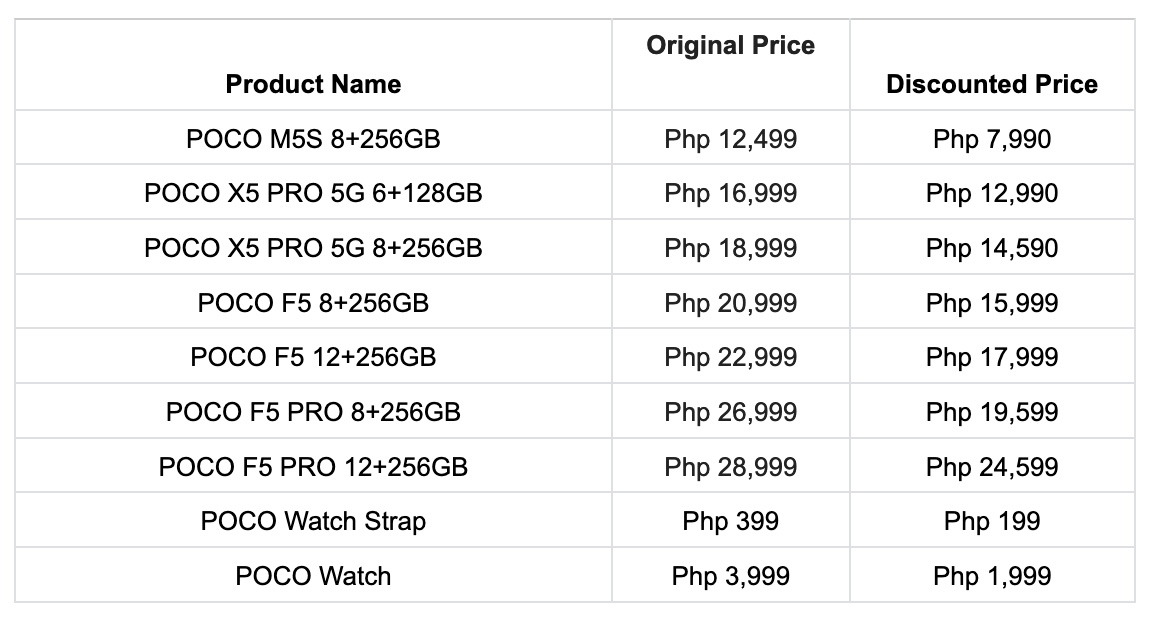Click the Product Name column header
Image resolution: width=1154 pixels, height=618 pixels.
coord(314,65)
